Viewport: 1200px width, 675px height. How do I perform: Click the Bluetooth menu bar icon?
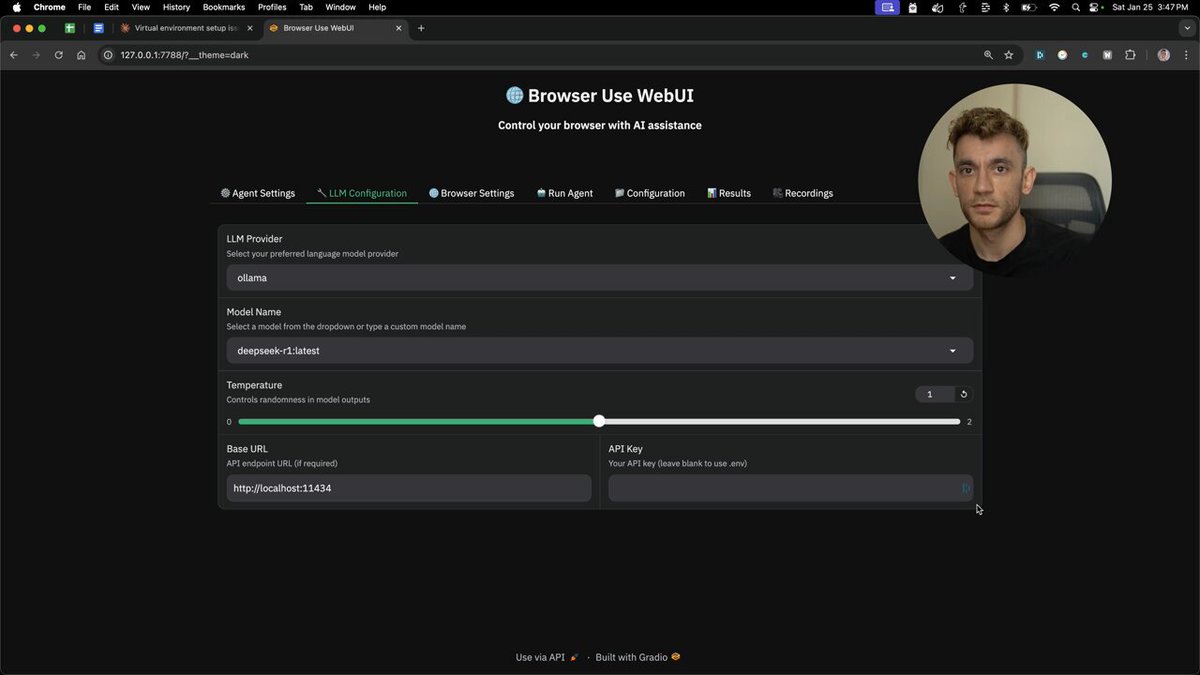pos(1007,7)
